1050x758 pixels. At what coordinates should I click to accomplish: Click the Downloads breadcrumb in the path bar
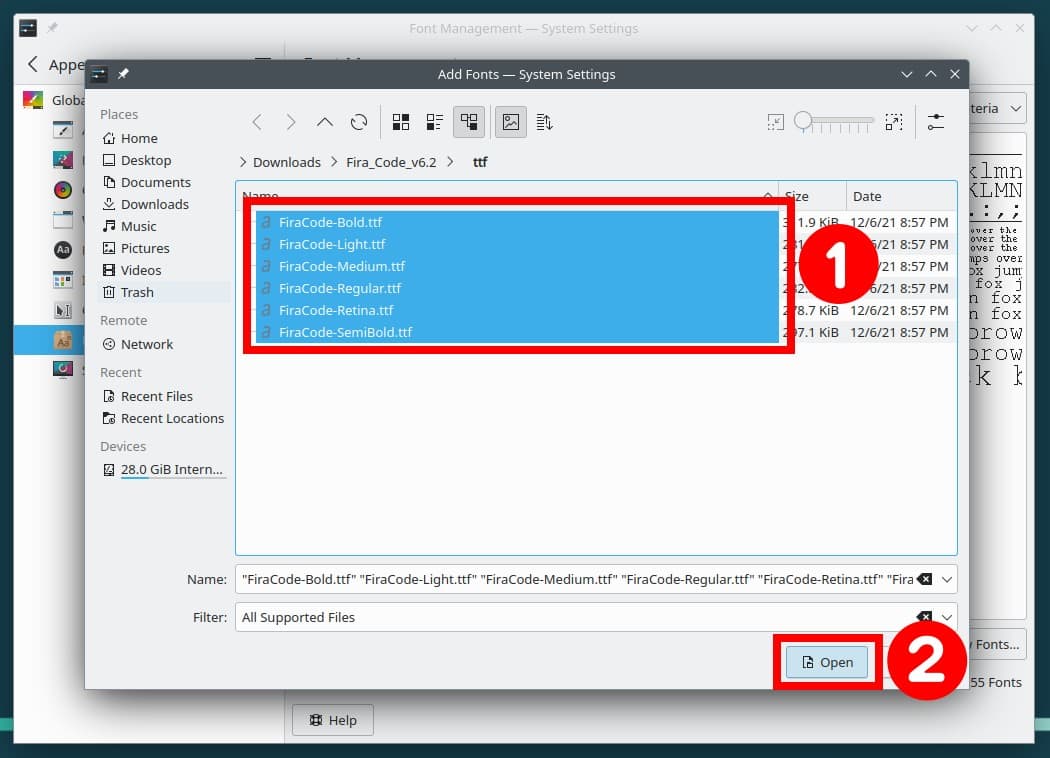coord(287,161)
